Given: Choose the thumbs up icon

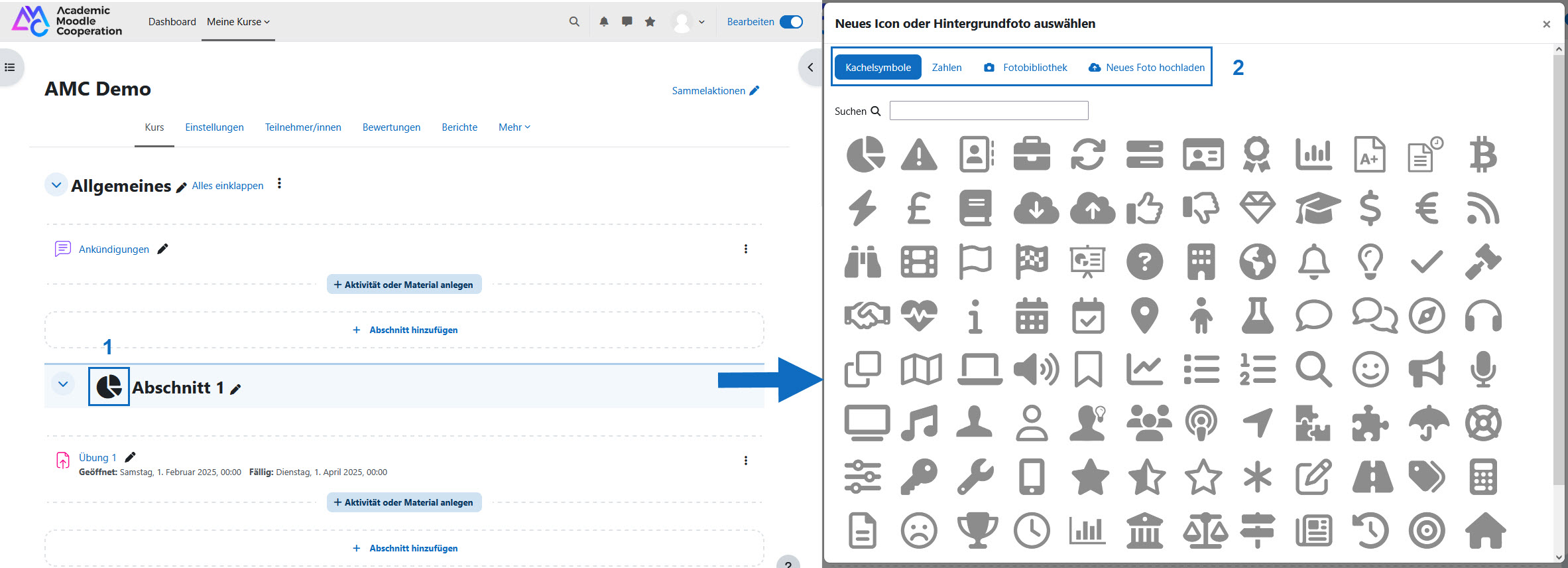Looking at the screenshot, I should click(1145, 208).
